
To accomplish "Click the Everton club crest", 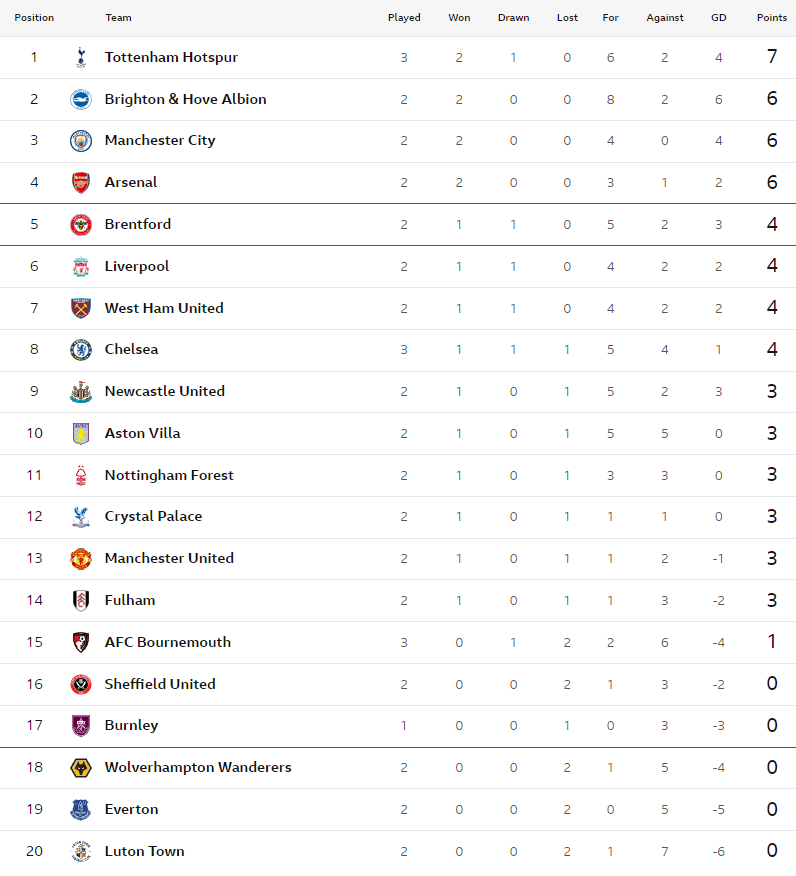I will (x=81, y=810).
